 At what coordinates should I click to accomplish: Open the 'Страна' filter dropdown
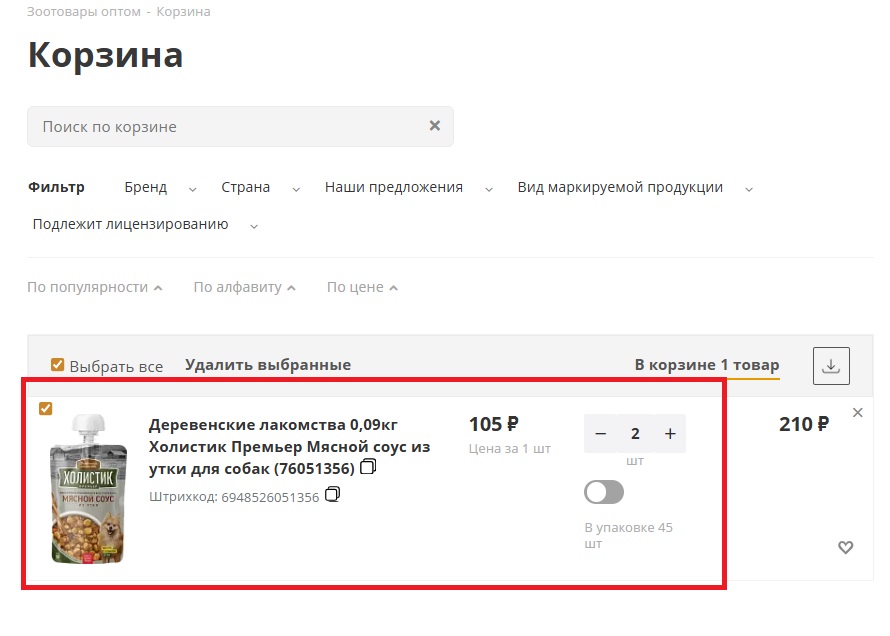(x=258, y=188)
